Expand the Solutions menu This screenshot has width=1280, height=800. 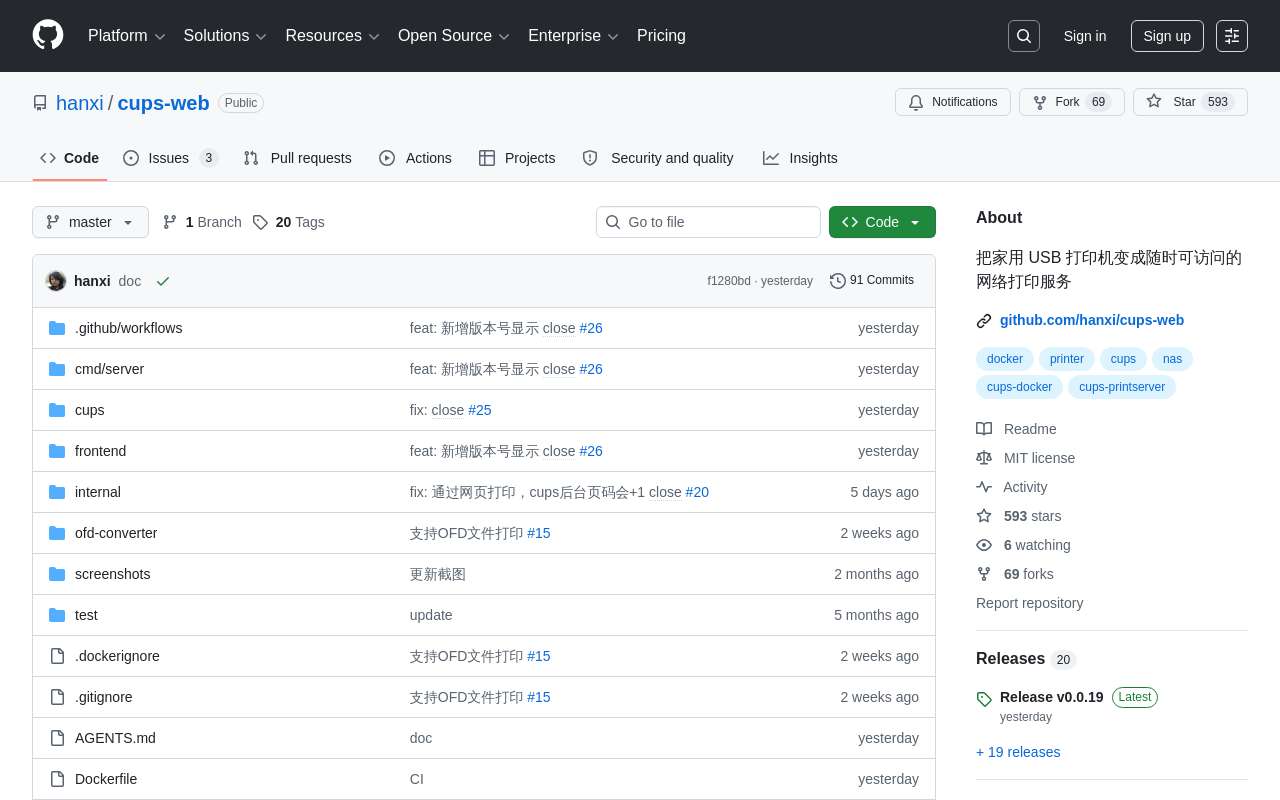pyautogui.click(x=225, y=36)
